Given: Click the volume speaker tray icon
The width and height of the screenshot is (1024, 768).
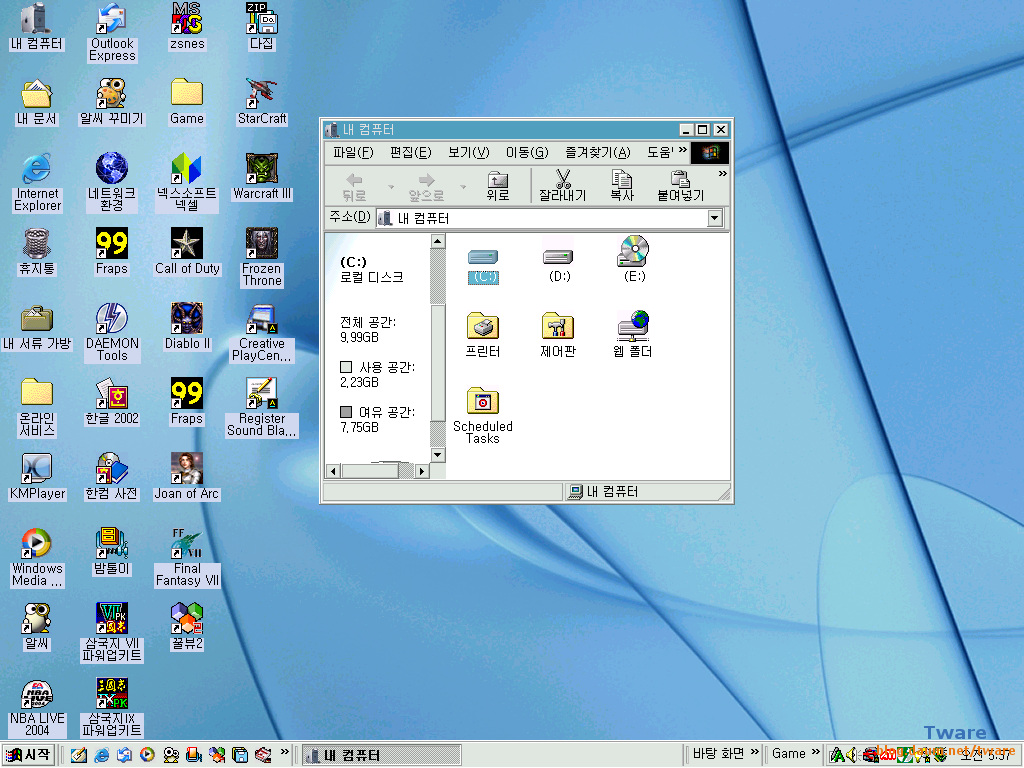Looking at the screenshot, I should (x=851, y=756).
